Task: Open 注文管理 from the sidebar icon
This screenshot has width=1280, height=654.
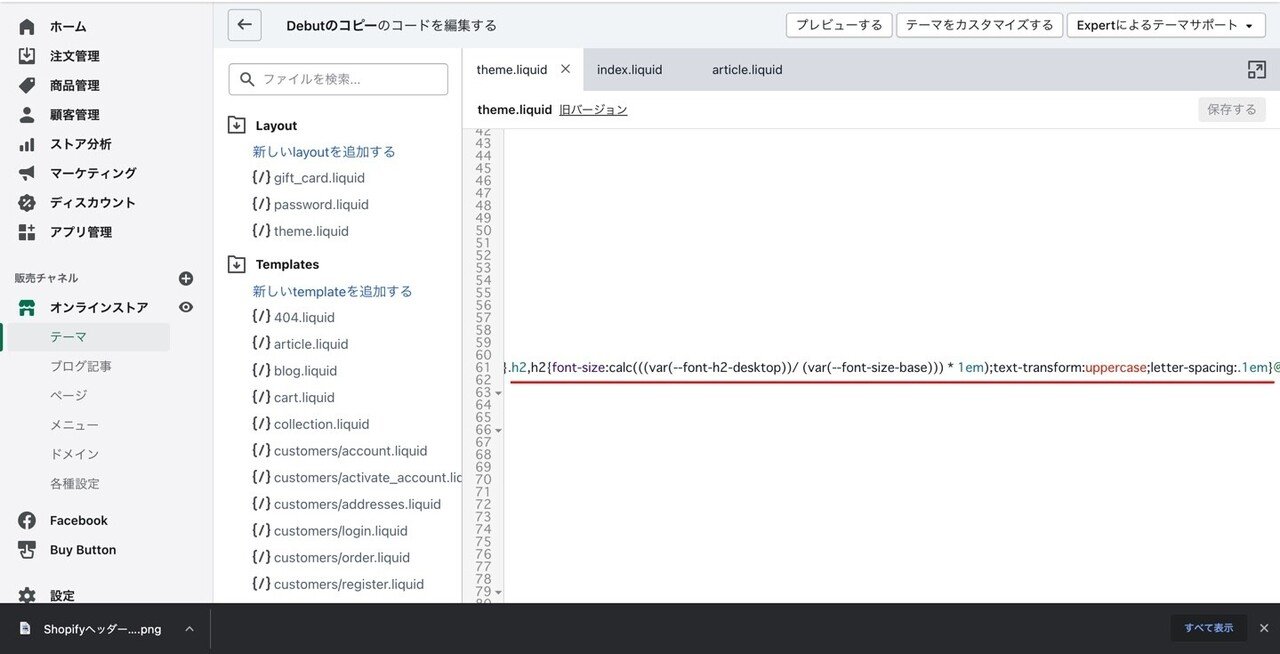Action: tap(25, 56)
